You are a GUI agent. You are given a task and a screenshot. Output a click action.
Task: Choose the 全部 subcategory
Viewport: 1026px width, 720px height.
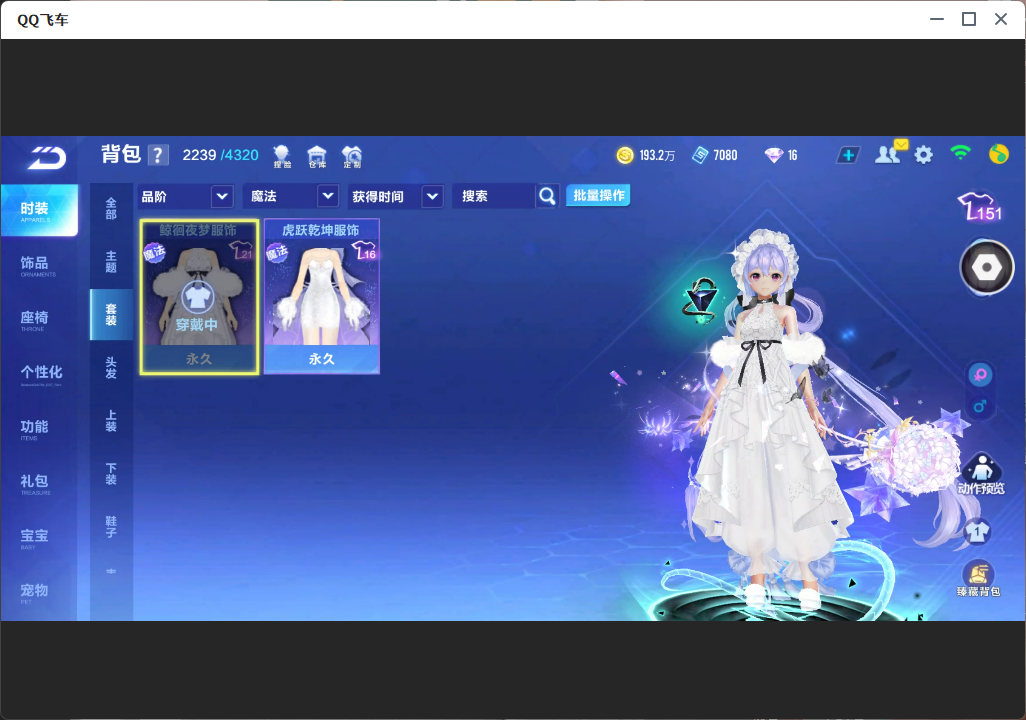111,209
